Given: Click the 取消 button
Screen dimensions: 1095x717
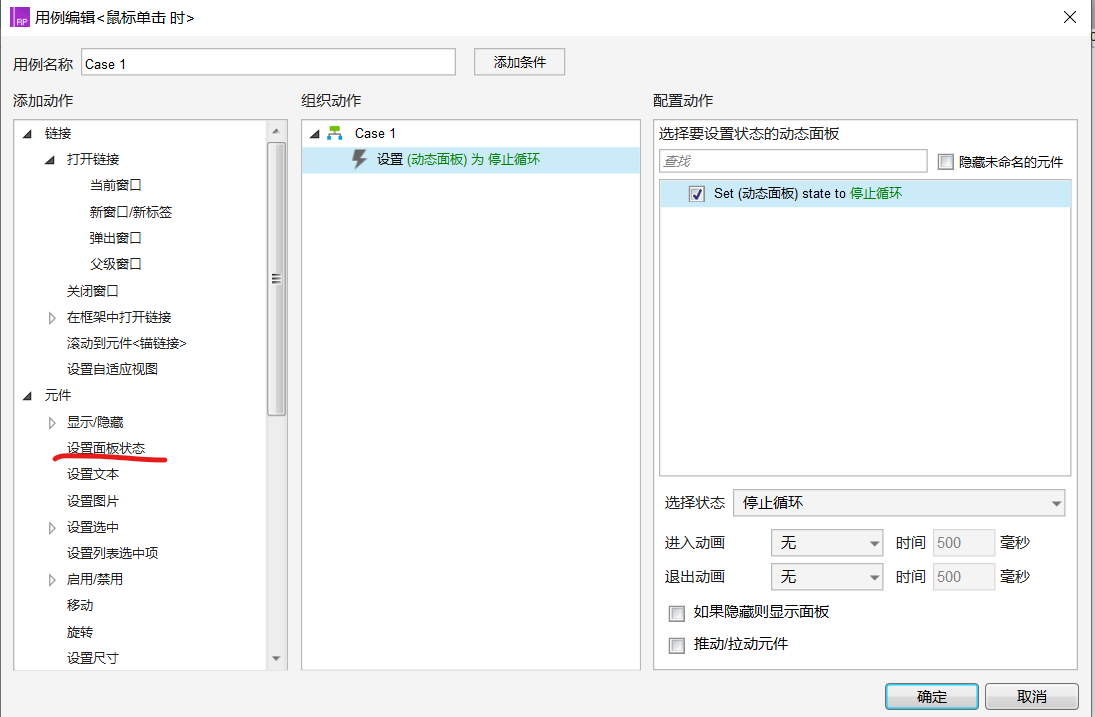Looking at the screenshot, I should click(x=1031, y=696).
